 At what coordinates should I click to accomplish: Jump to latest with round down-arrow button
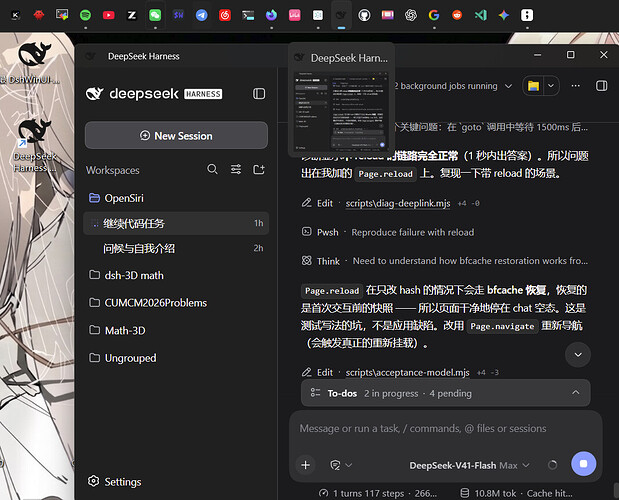tap(578, 355)
